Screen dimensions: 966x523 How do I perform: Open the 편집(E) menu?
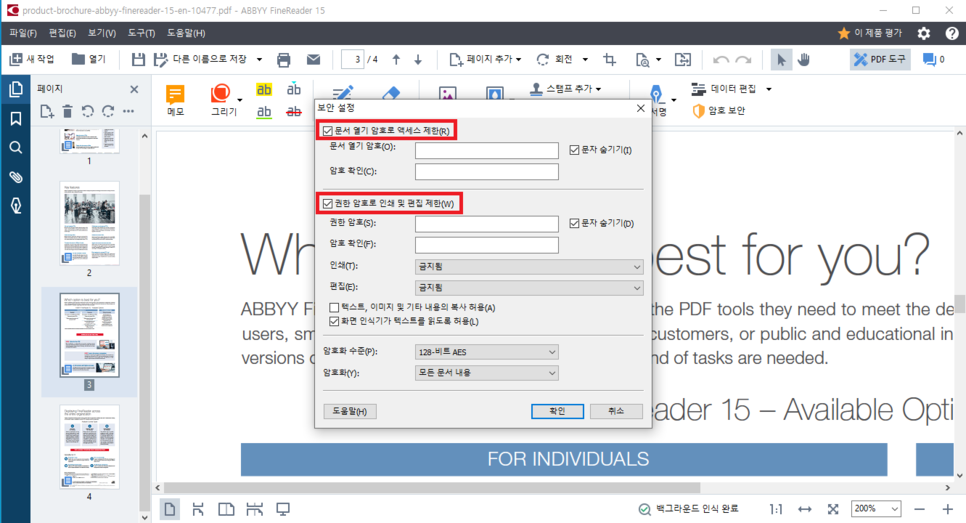pyautogui.click(x=62, y=33)
